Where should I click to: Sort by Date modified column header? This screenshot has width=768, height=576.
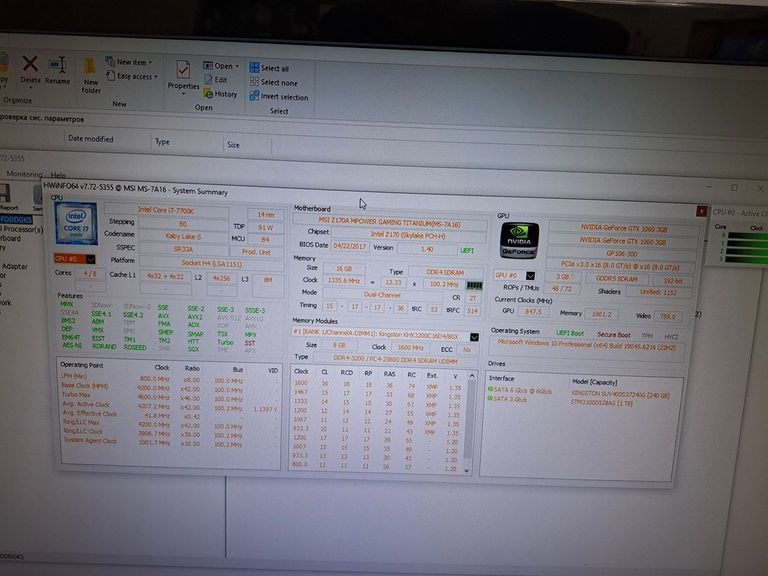point(91,139)
